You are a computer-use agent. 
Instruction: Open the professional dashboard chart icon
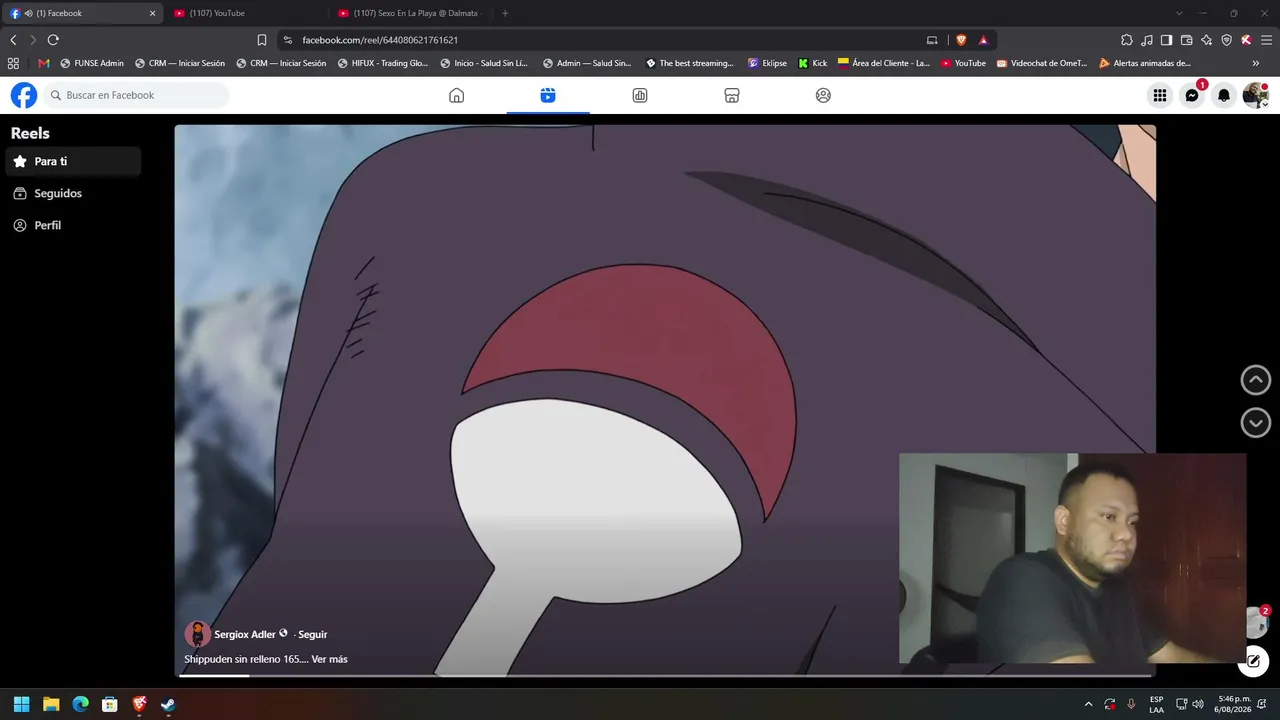coord(640,95)
